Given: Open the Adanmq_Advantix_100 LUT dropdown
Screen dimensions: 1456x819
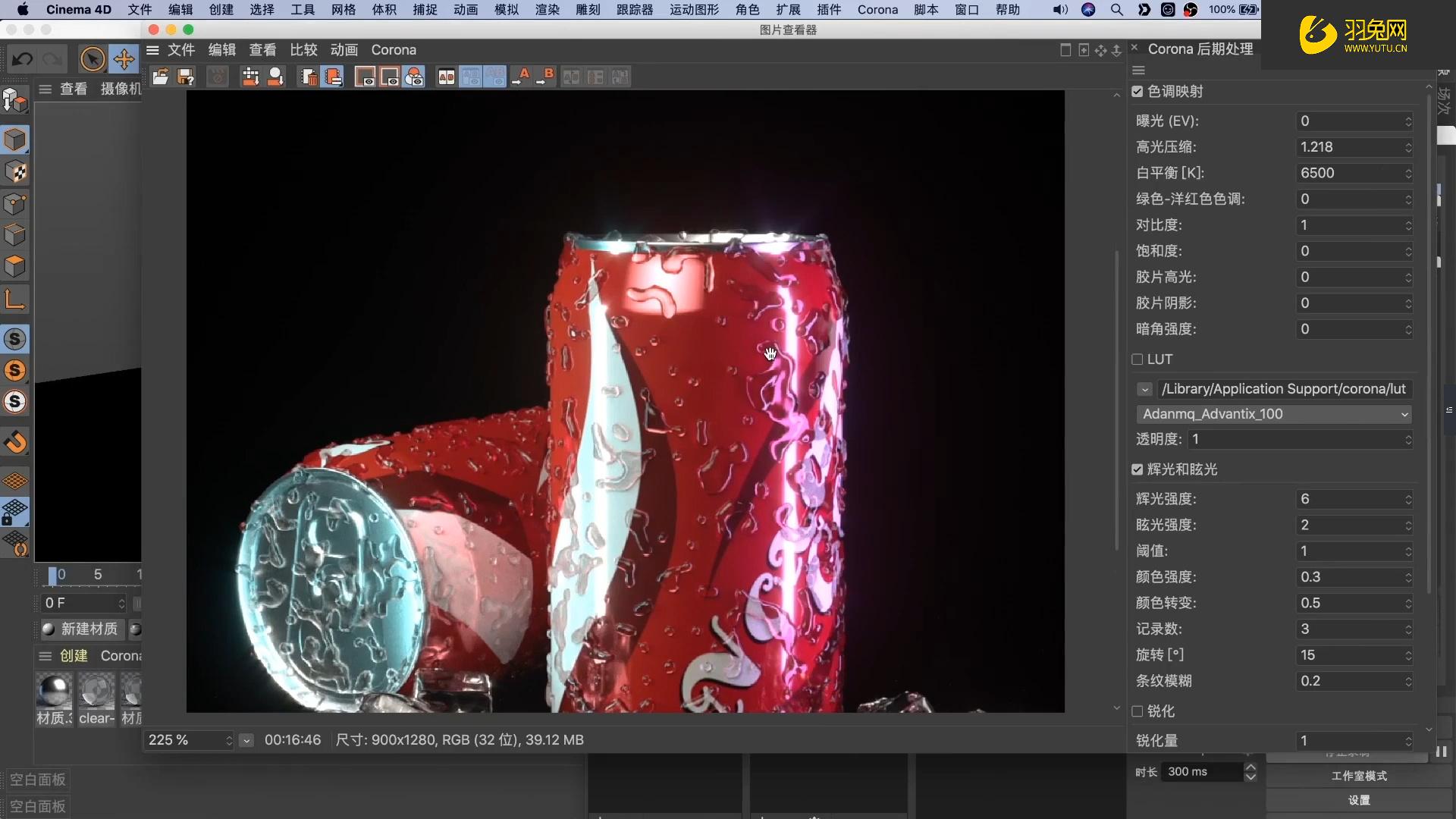Looking at the screenshot, I should (x=1274, y=414).
